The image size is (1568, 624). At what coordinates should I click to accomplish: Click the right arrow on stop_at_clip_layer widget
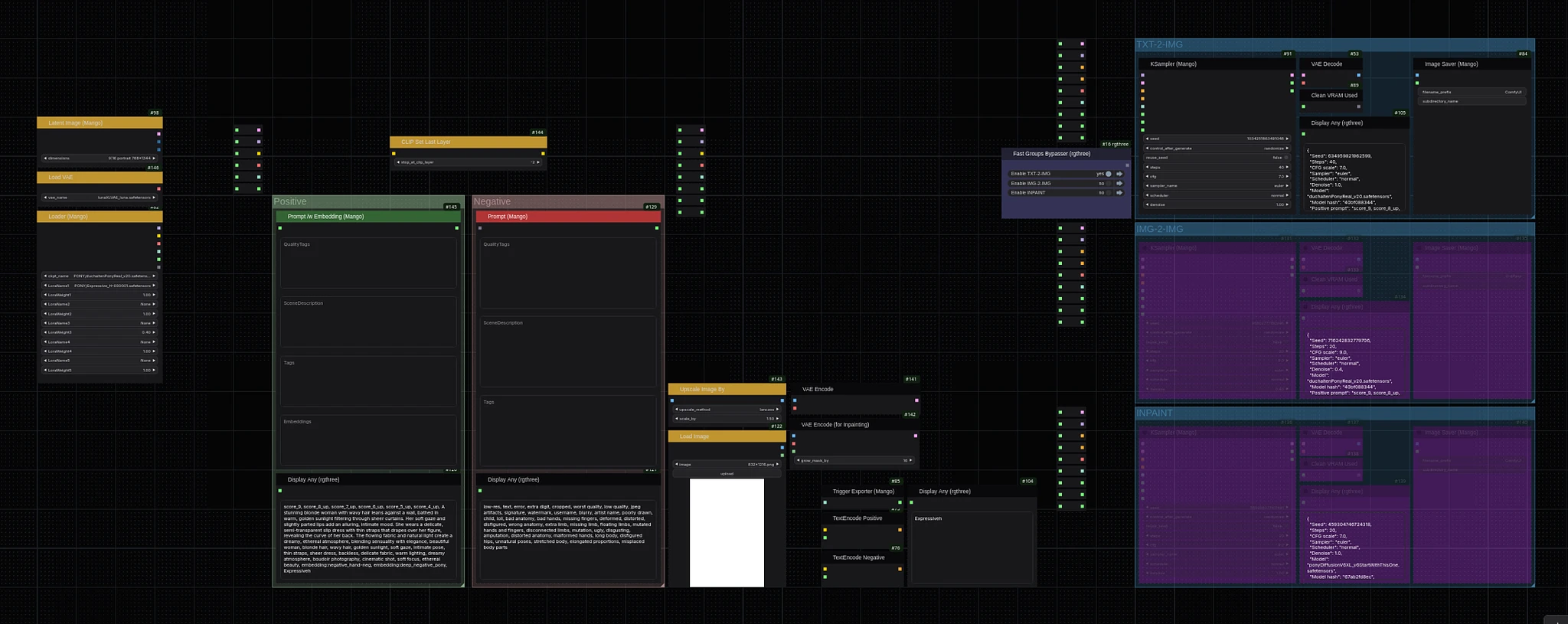538,162
